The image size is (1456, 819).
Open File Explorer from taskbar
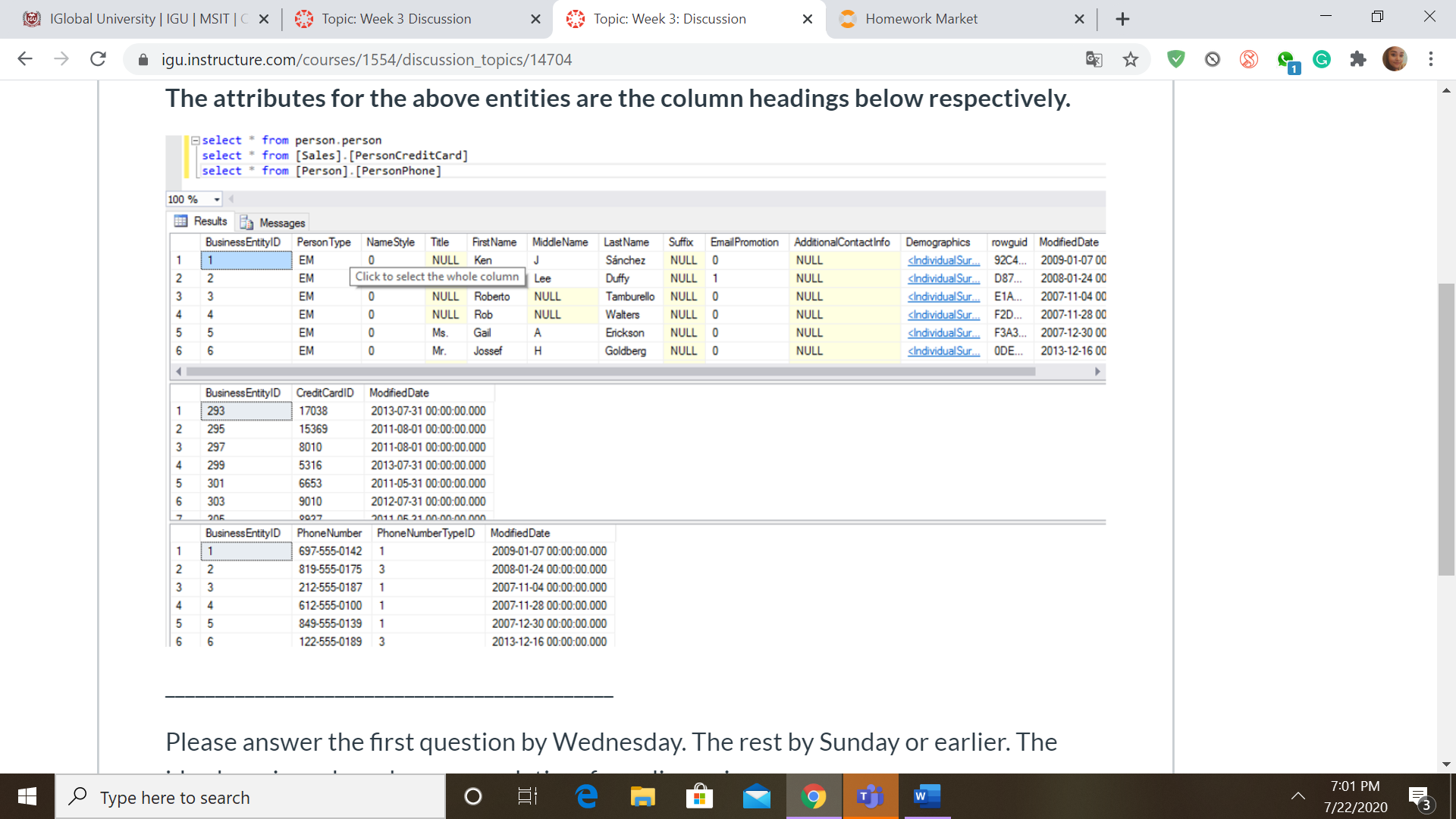coord(642,796)
